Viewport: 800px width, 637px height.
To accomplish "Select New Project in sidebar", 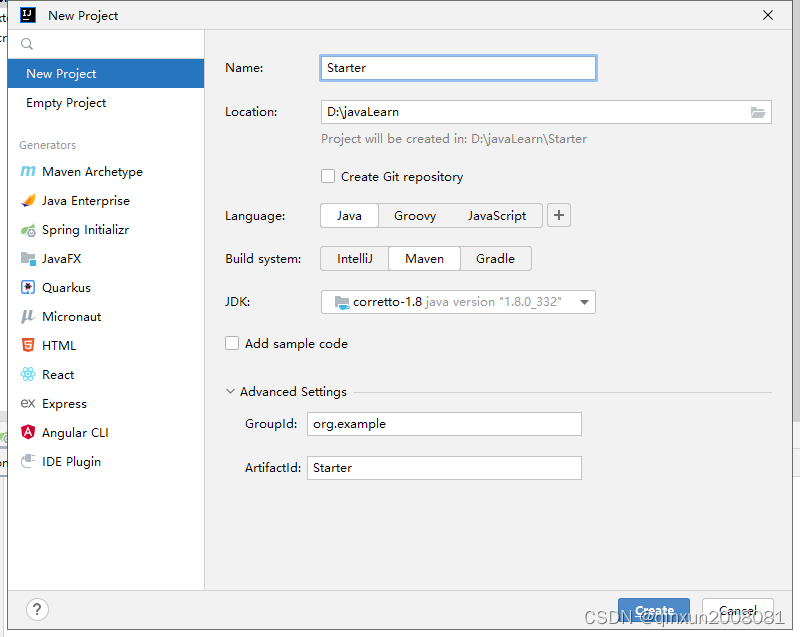I will click(x=106, y=73).
